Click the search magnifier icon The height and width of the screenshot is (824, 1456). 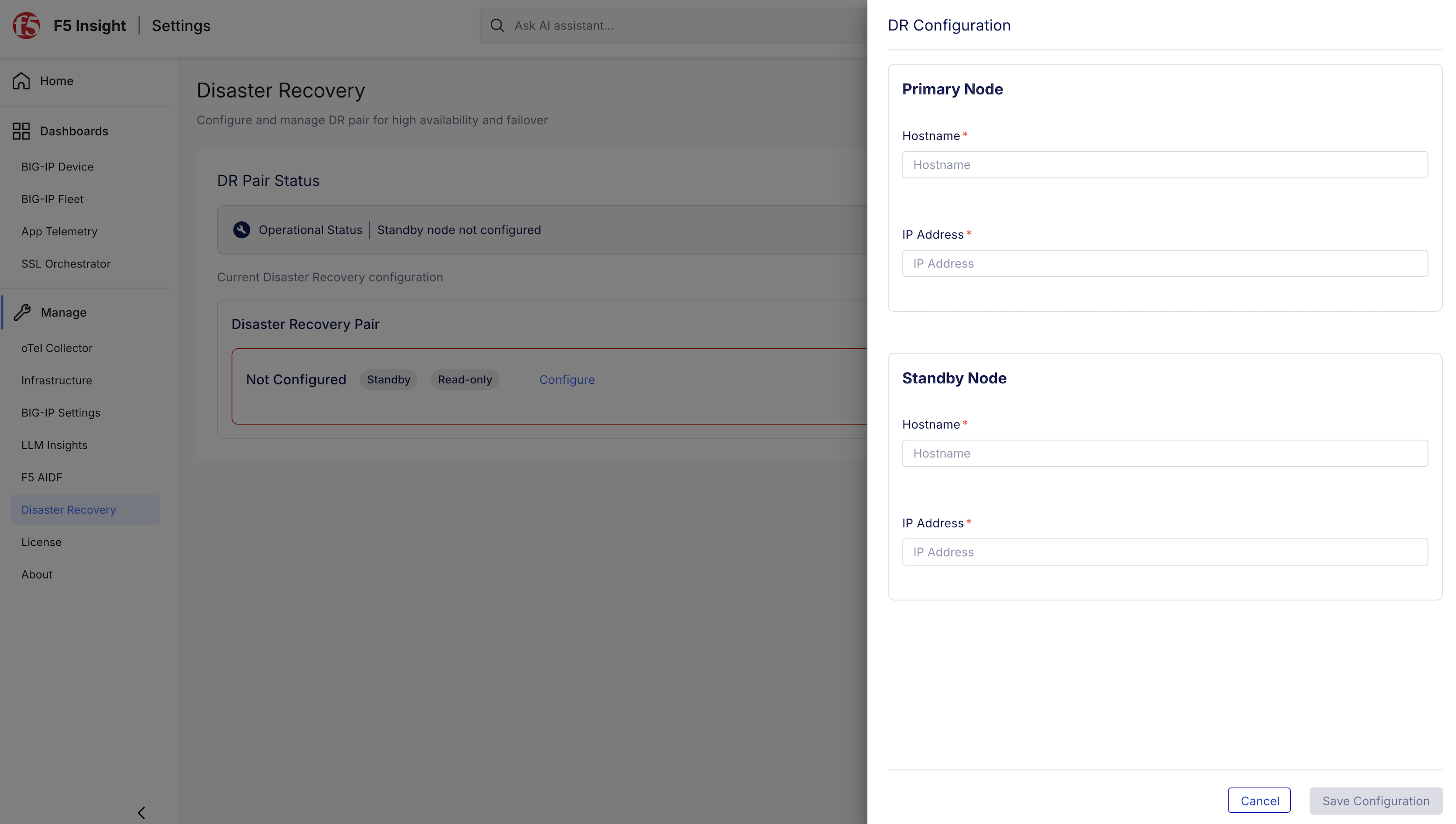click(x=497, y=26)
